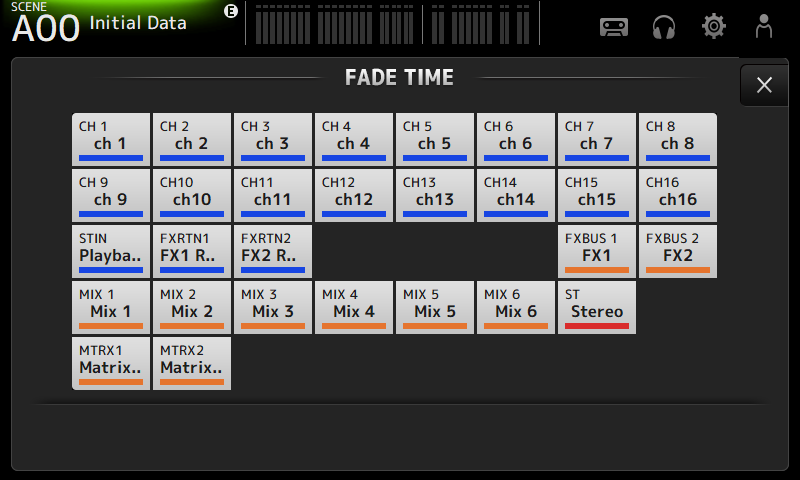Click the user login icon
Screen dimensions: 800x480
(764, 26)
